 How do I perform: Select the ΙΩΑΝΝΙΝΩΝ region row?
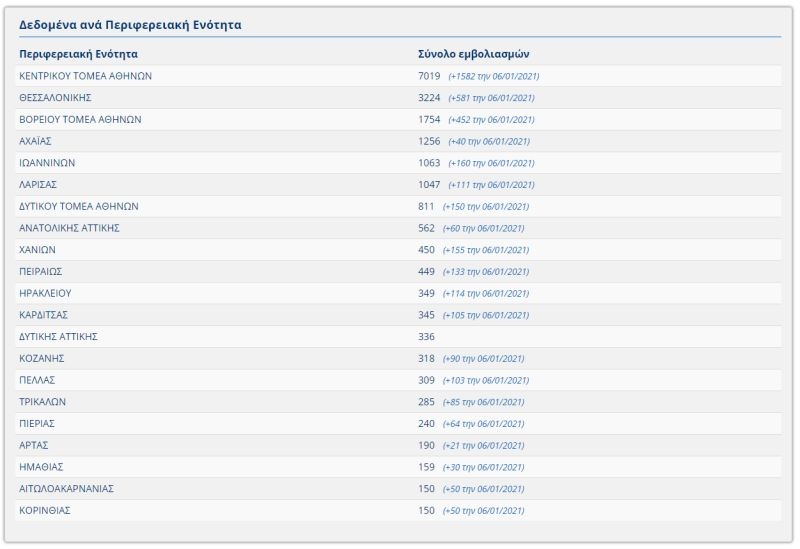click(47, 163)
